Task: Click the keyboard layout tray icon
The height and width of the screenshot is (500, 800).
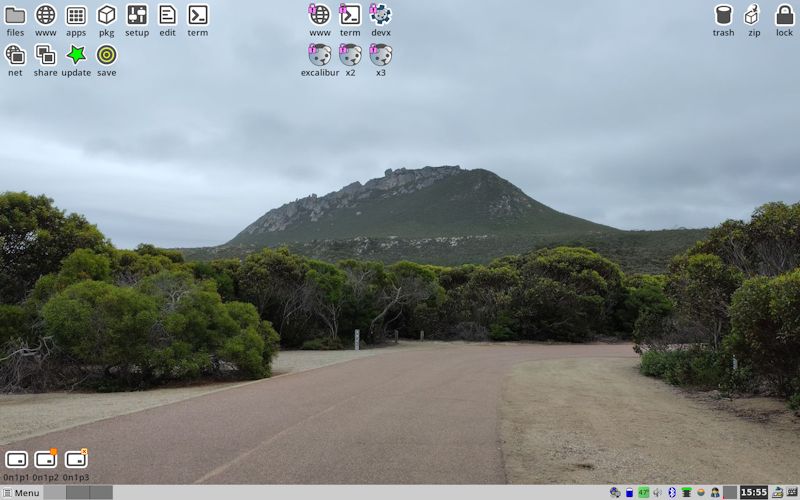Action: click(792, 492)
